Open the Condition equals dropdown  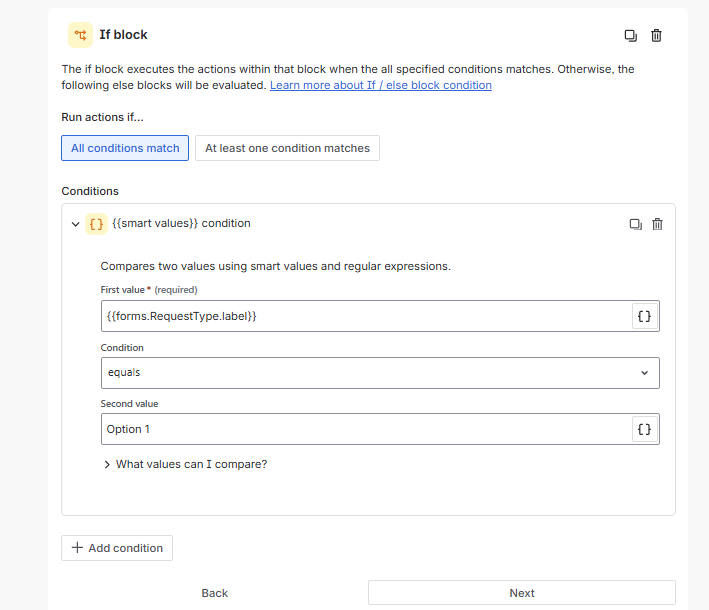[380, 372]
